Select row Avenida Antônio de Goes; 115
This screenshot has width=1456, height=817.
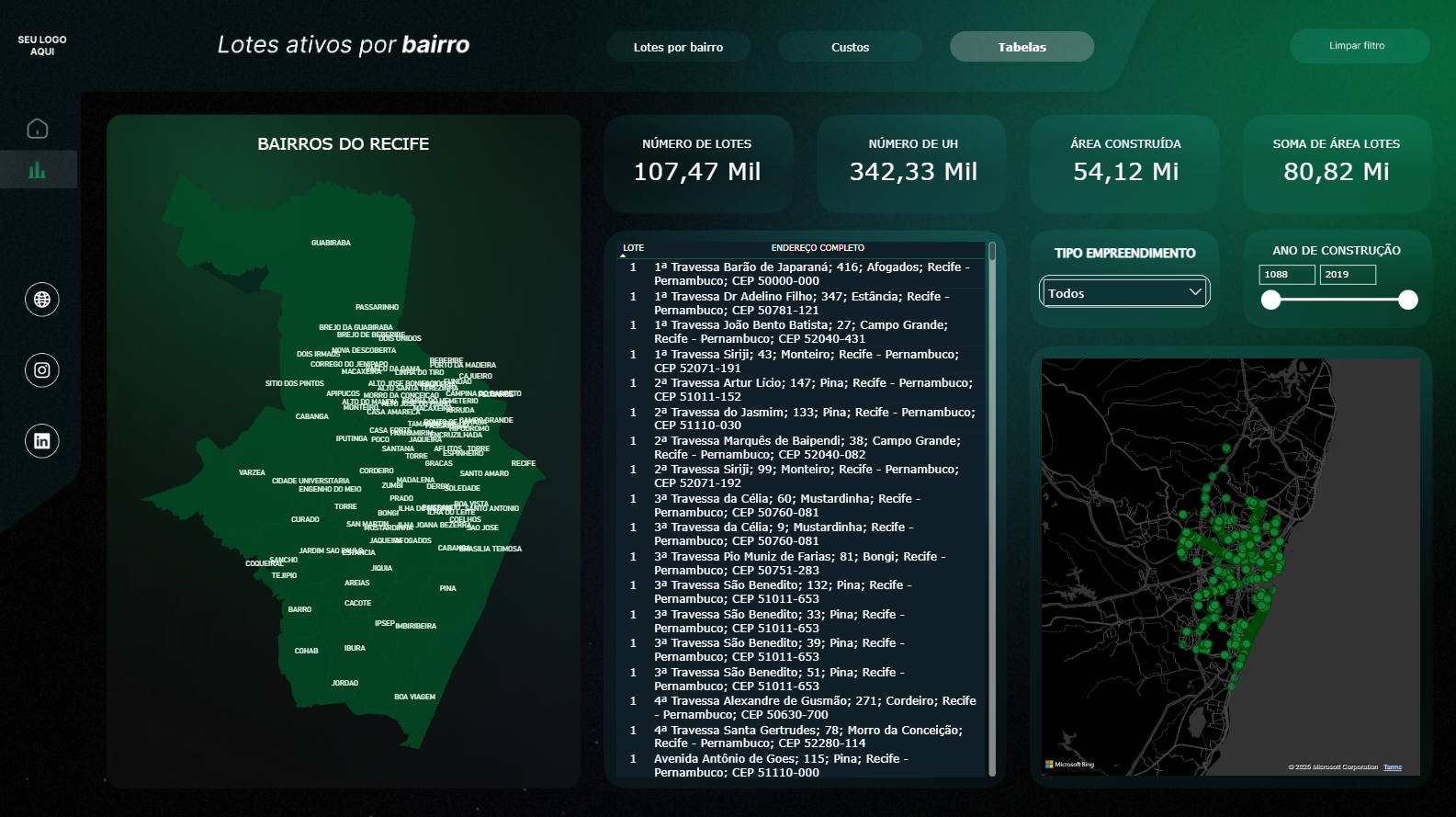click(801, 766)
